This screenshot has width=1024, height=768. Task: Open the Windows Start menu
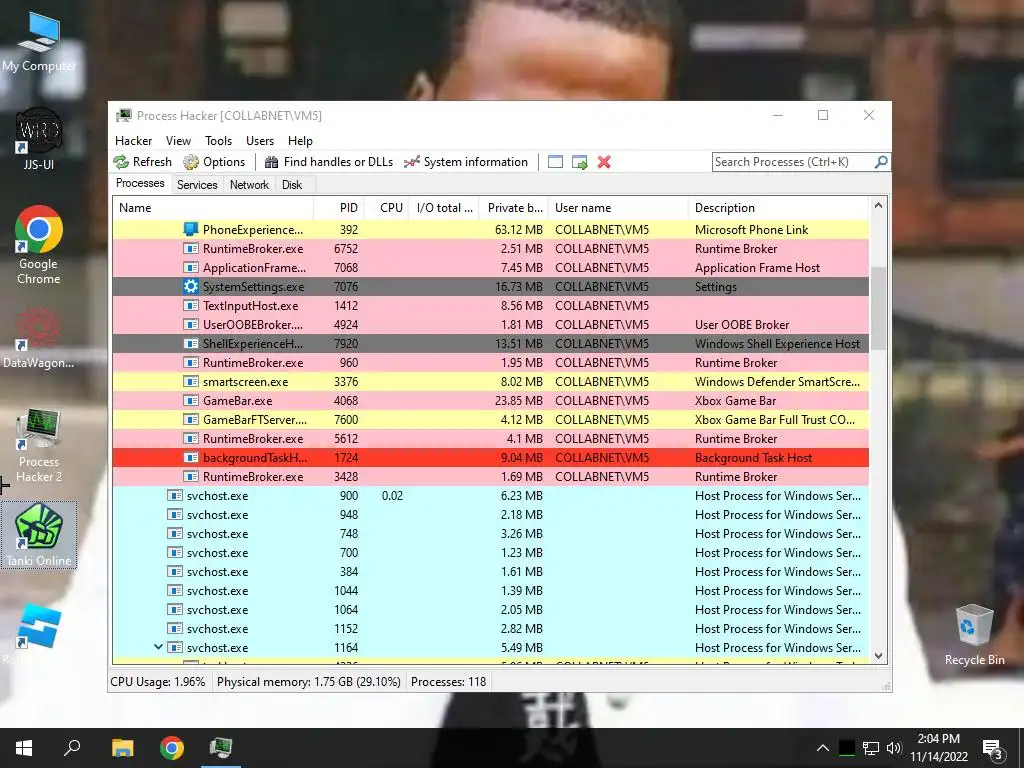(x=24, y=748)
